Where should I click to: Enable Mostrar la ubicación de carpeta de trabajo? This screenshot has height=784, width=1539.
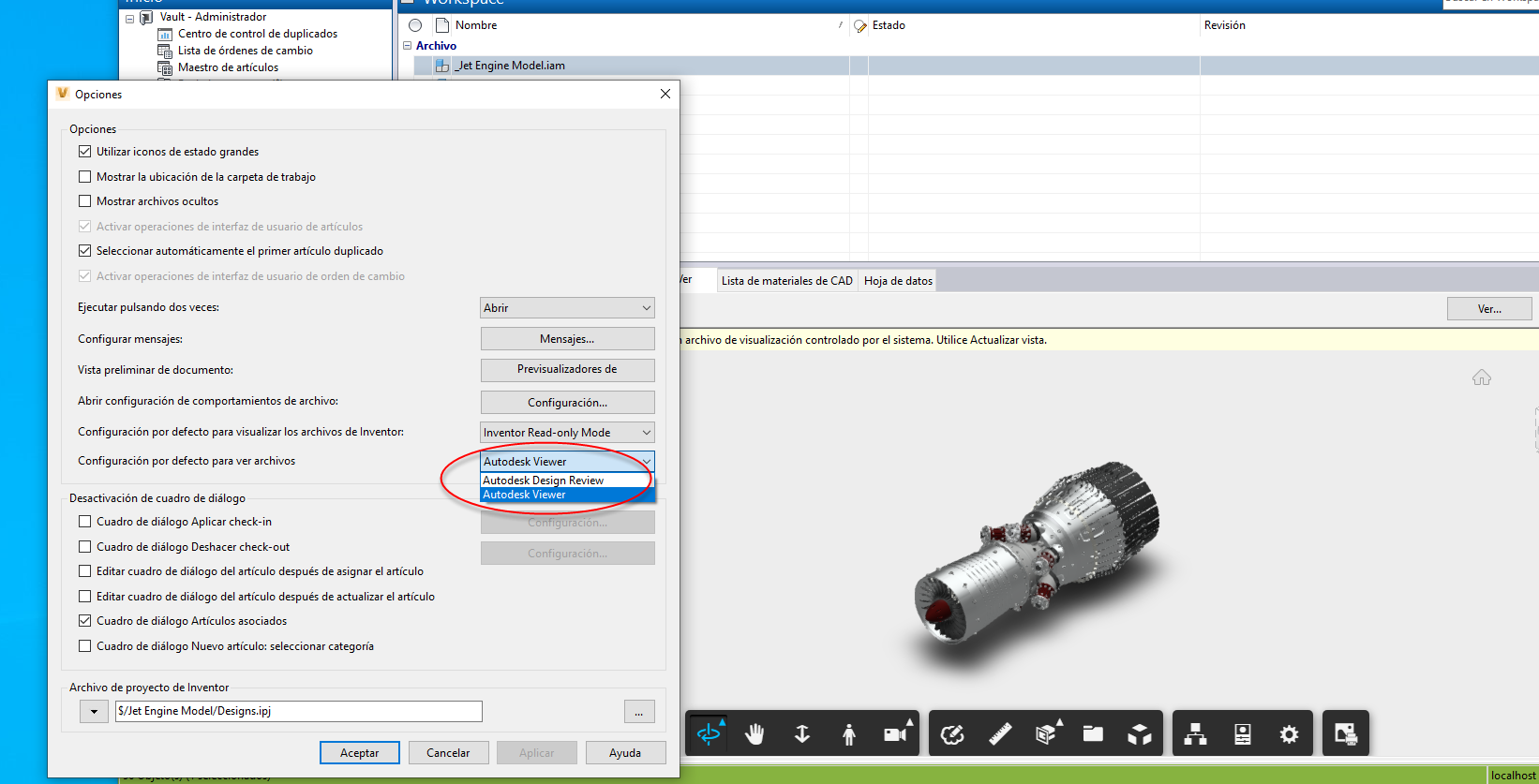pos(85,177)
